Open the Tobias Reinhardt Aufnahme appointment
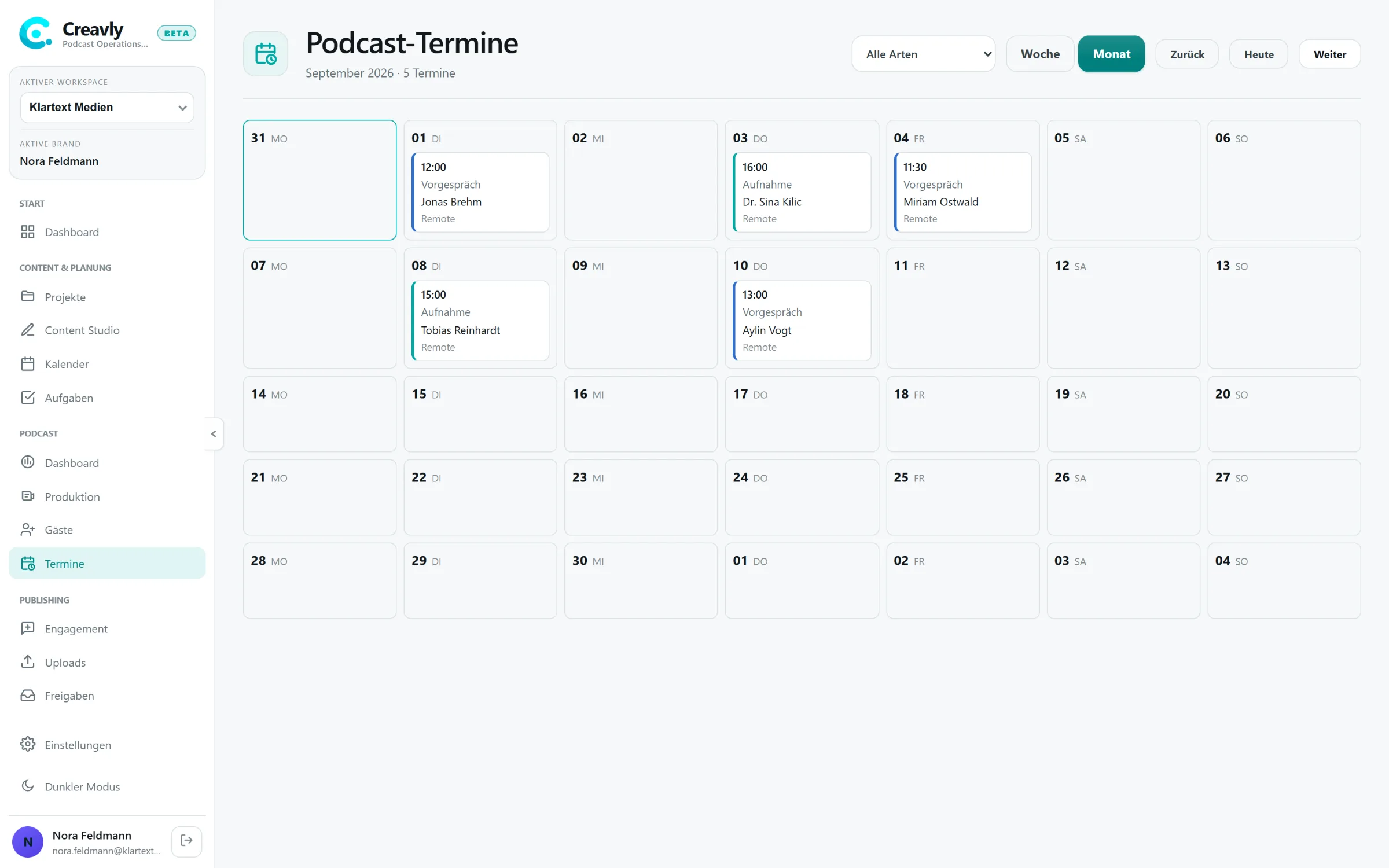 (x=480, y=321)
